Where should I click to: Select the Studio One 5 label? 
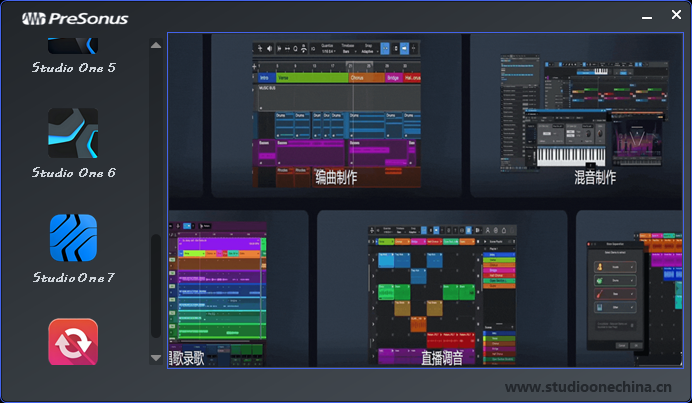click(x=73, y=68)
